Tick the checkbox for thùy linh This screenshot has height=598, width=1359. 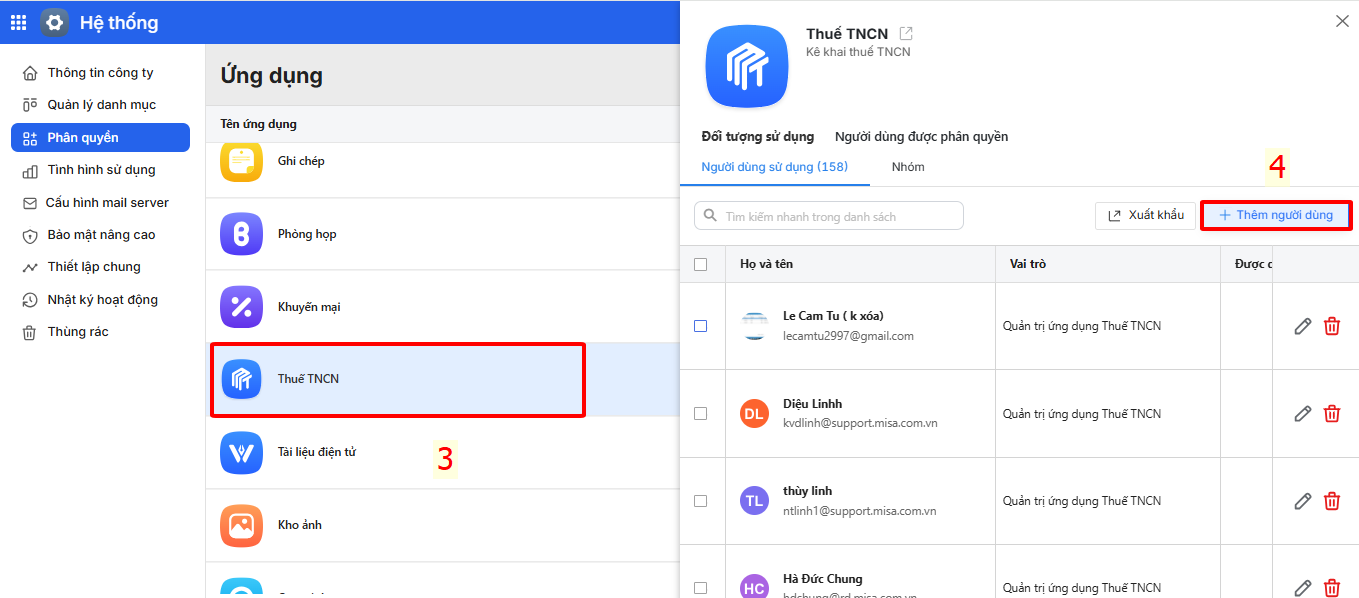700,501
